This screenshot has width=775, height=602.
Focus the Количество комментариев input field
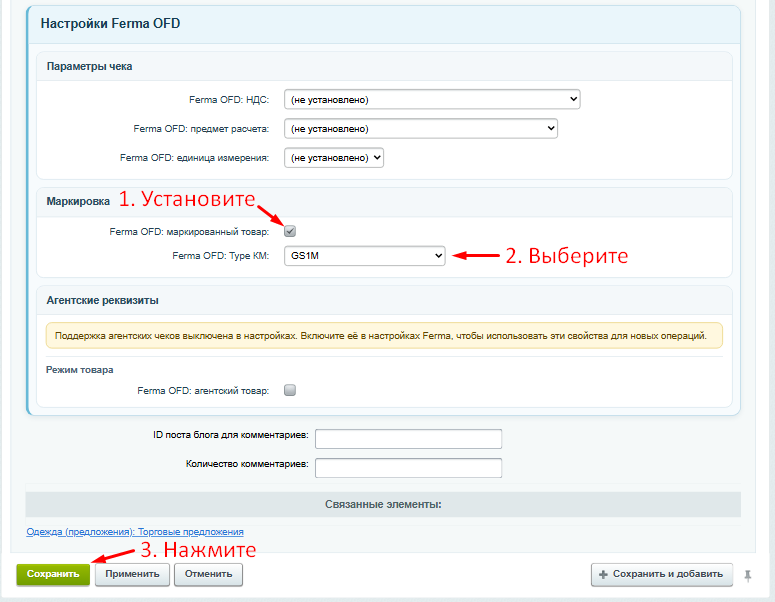pos(408,468)
